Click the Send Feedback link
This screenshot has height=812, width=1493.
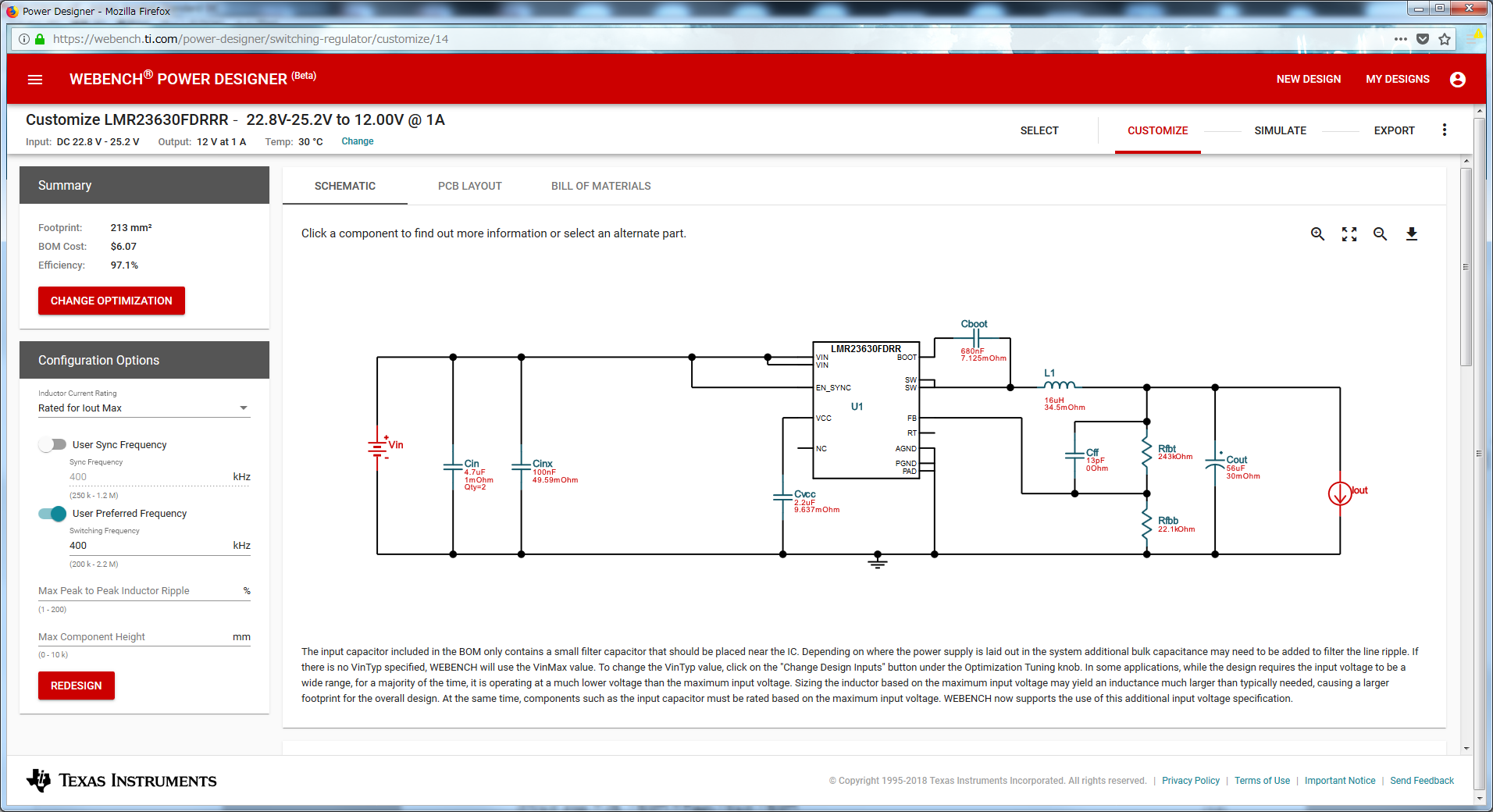click(x=1422, y=781)
